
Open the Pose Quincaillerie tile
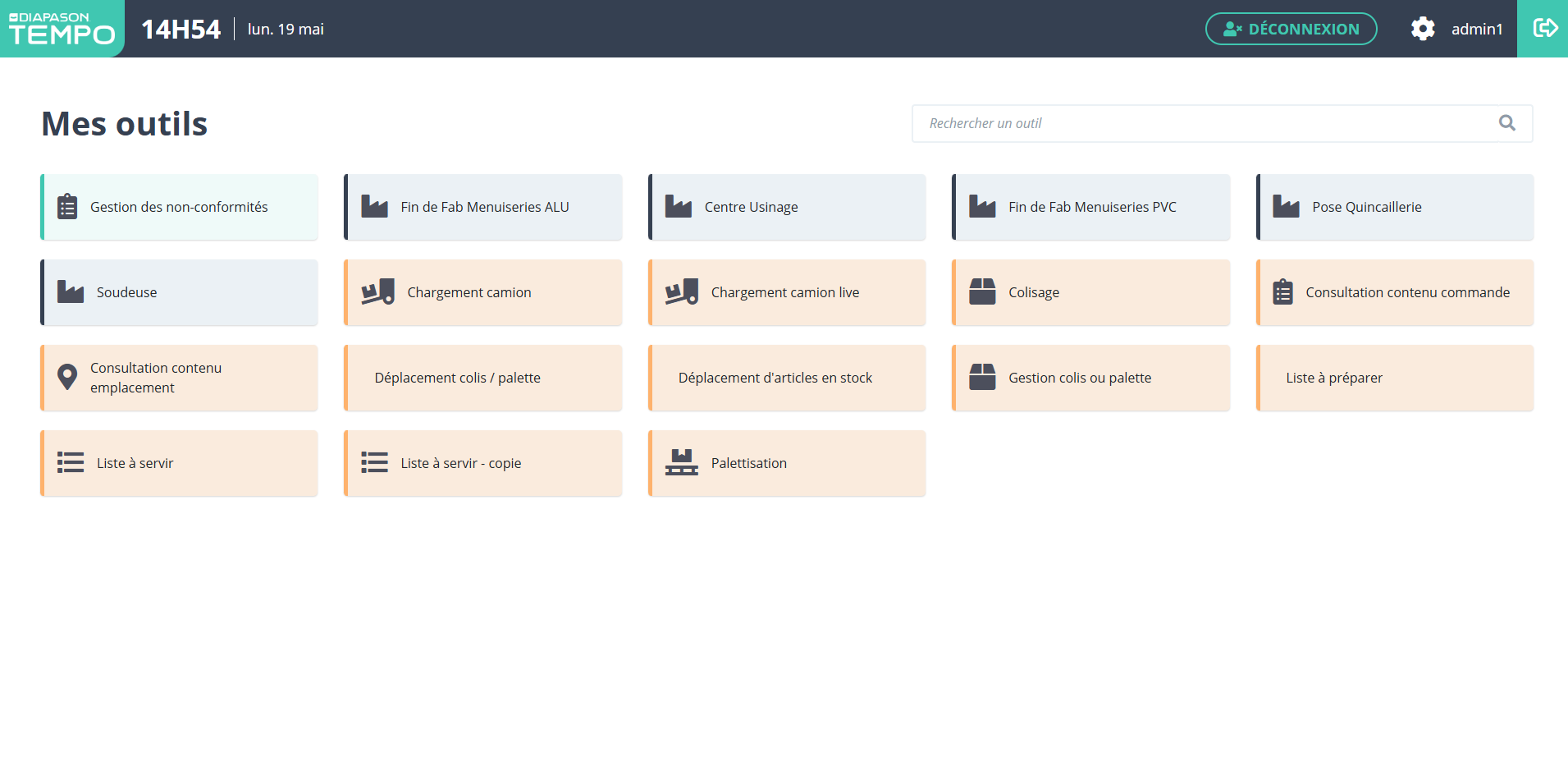pyautogui.click(x=1394, y=207)
